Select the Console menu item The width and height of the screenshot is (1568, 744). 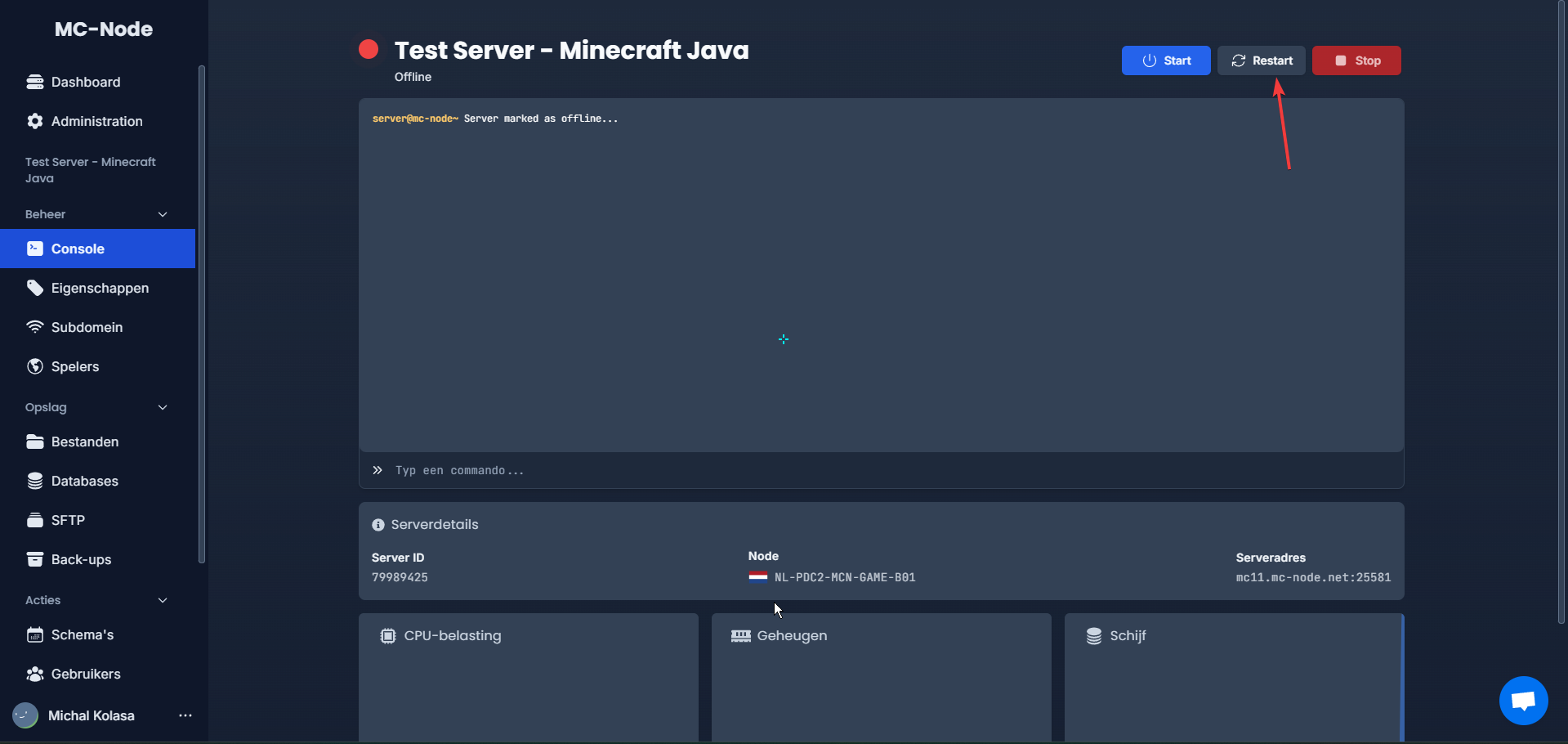tap(97, 249)
